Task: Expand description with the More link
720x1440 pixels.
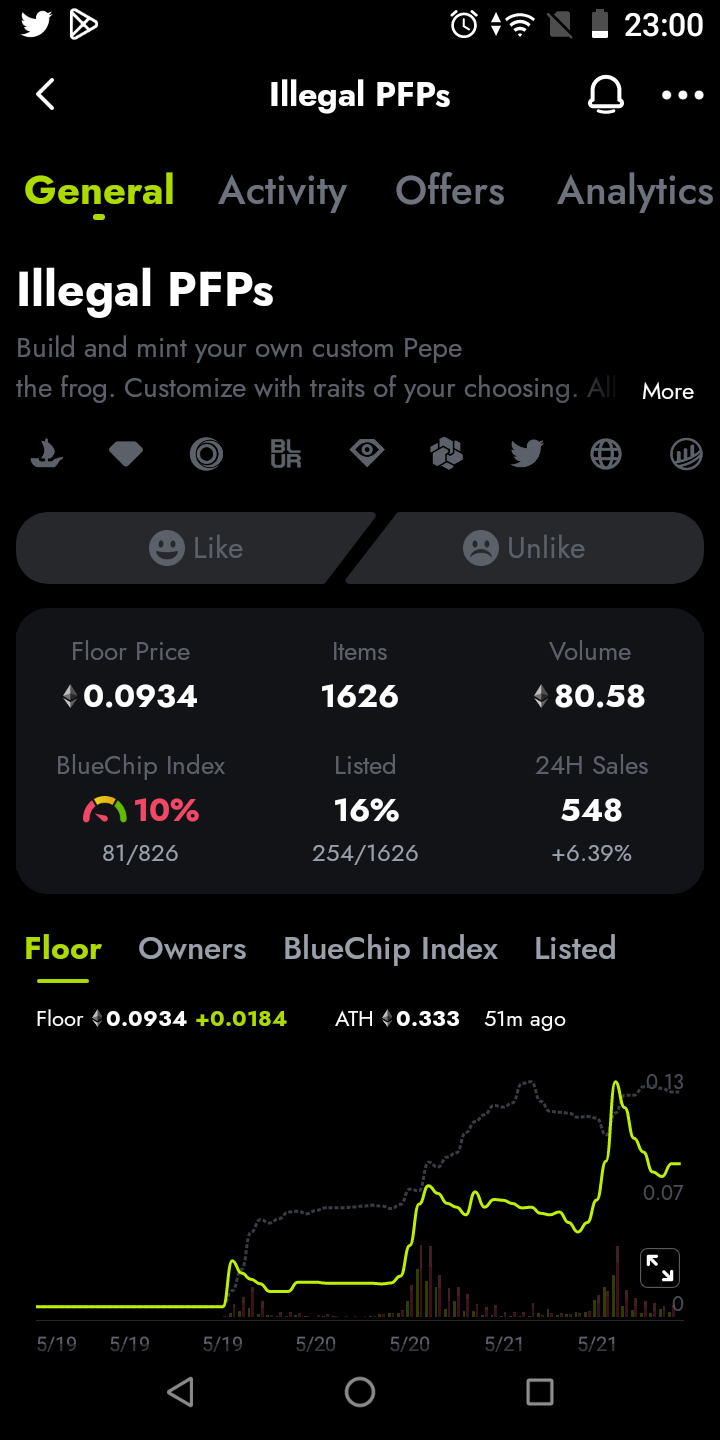Action: (668, 391)
